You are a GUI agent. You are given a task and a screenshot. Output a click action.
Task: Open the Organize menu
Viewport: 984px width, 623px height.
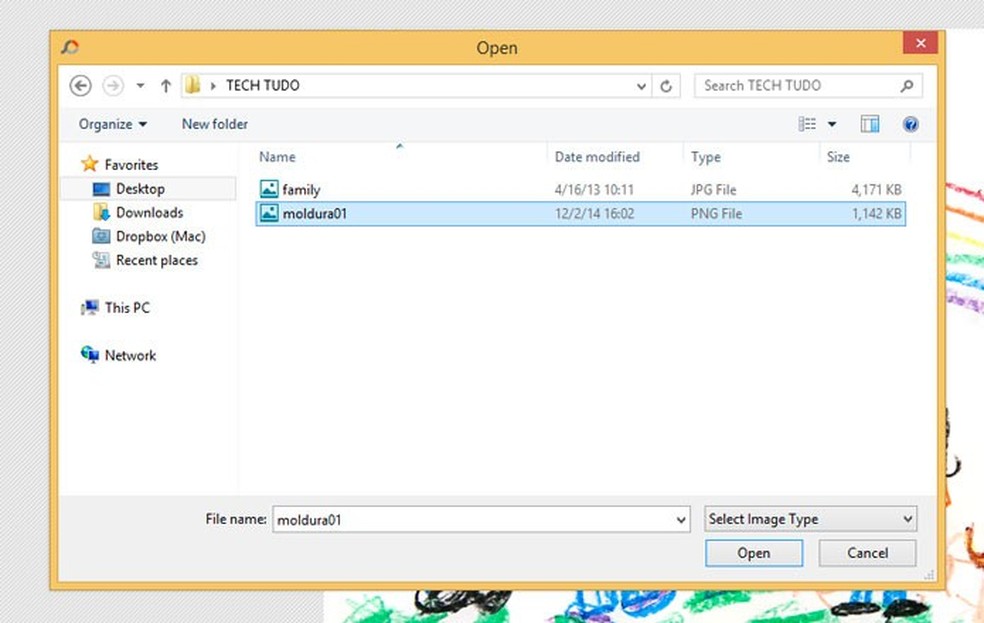pyautogui.click(x=112, y=124)
